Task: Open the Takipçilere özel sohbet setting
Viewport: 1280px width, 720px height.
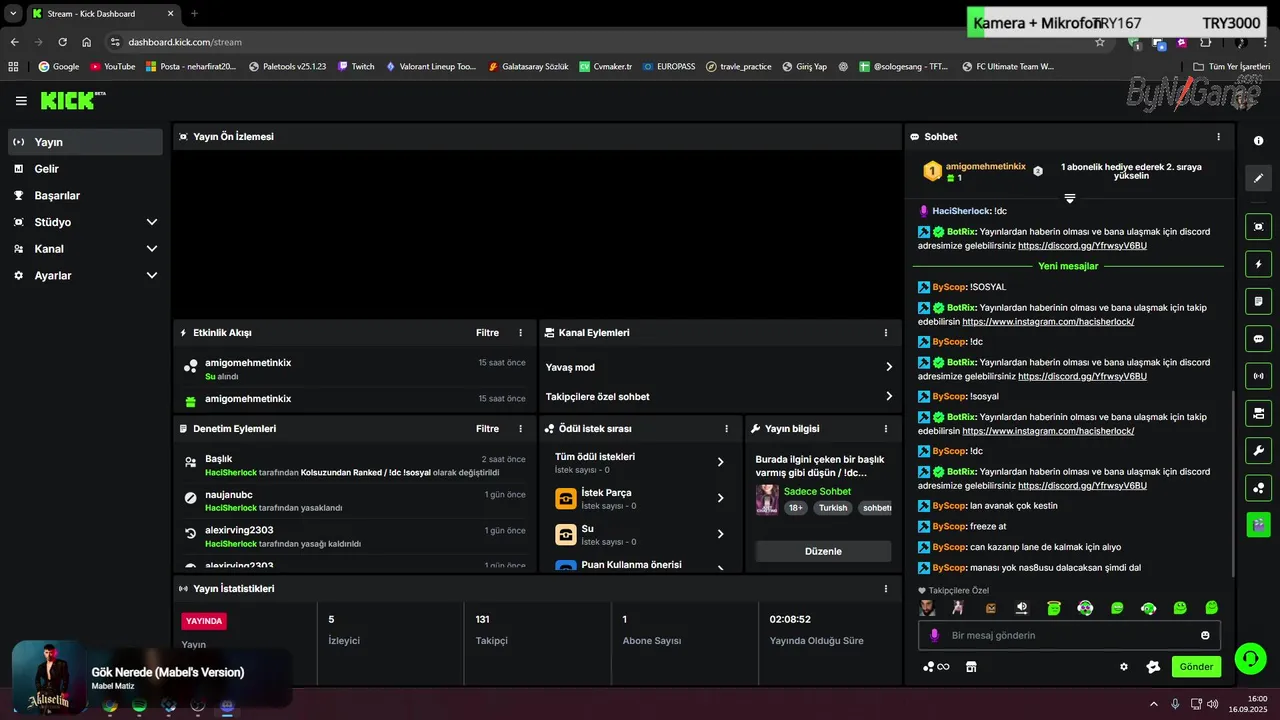Action: pyautogui.click(x=720, y=397)
